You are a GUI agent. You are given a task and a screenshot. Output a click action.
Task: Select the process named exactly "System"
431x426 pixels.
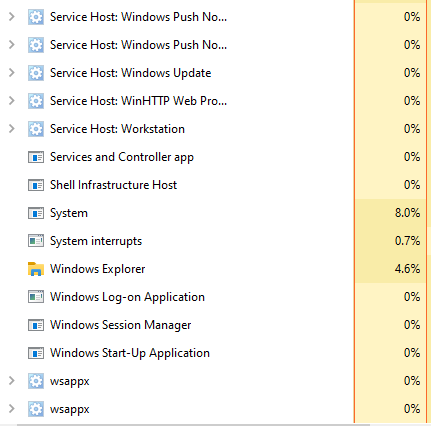click(x=69, y=213)
